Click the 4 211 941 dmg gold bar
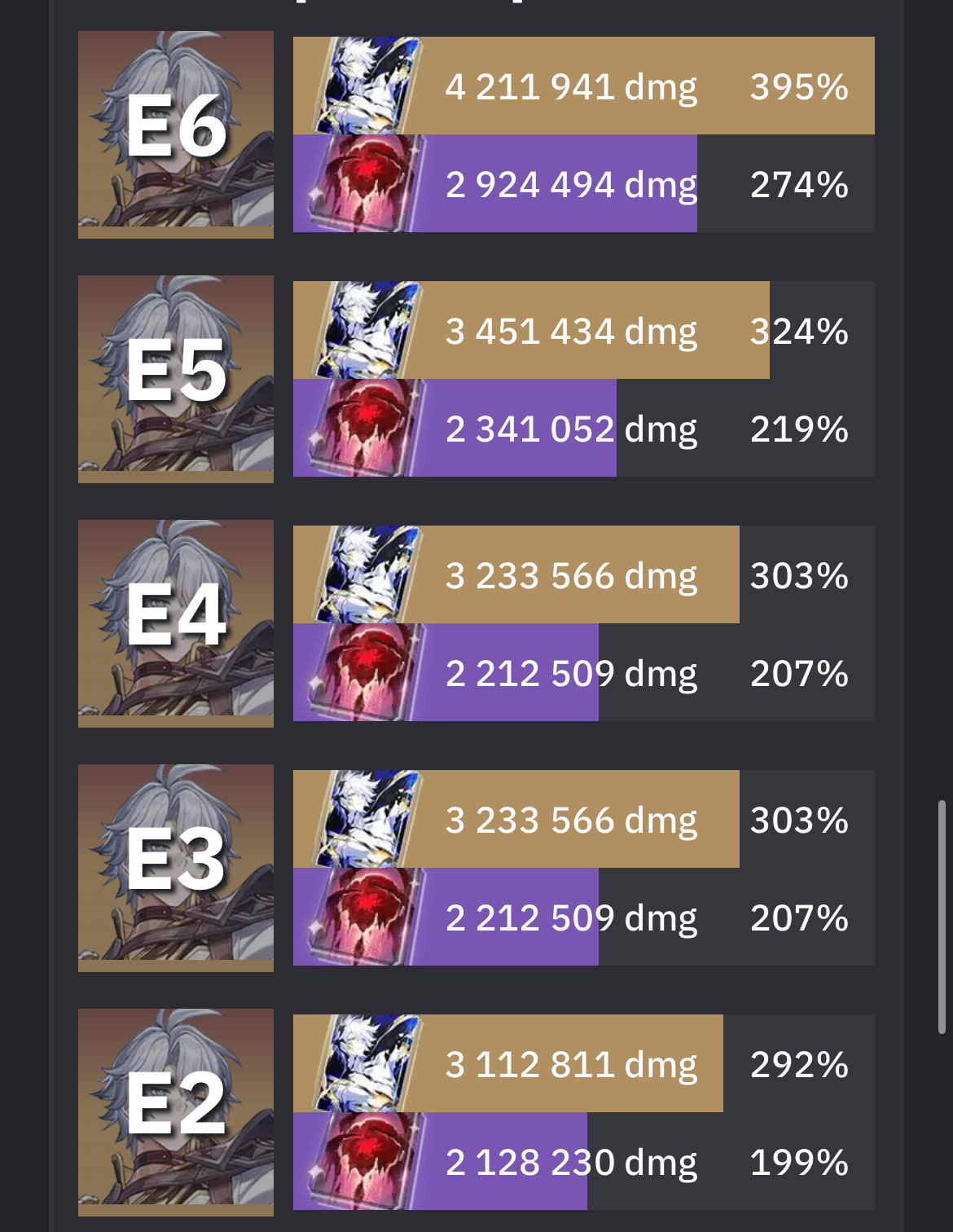The image size is (953, 1232). (584, 86)
